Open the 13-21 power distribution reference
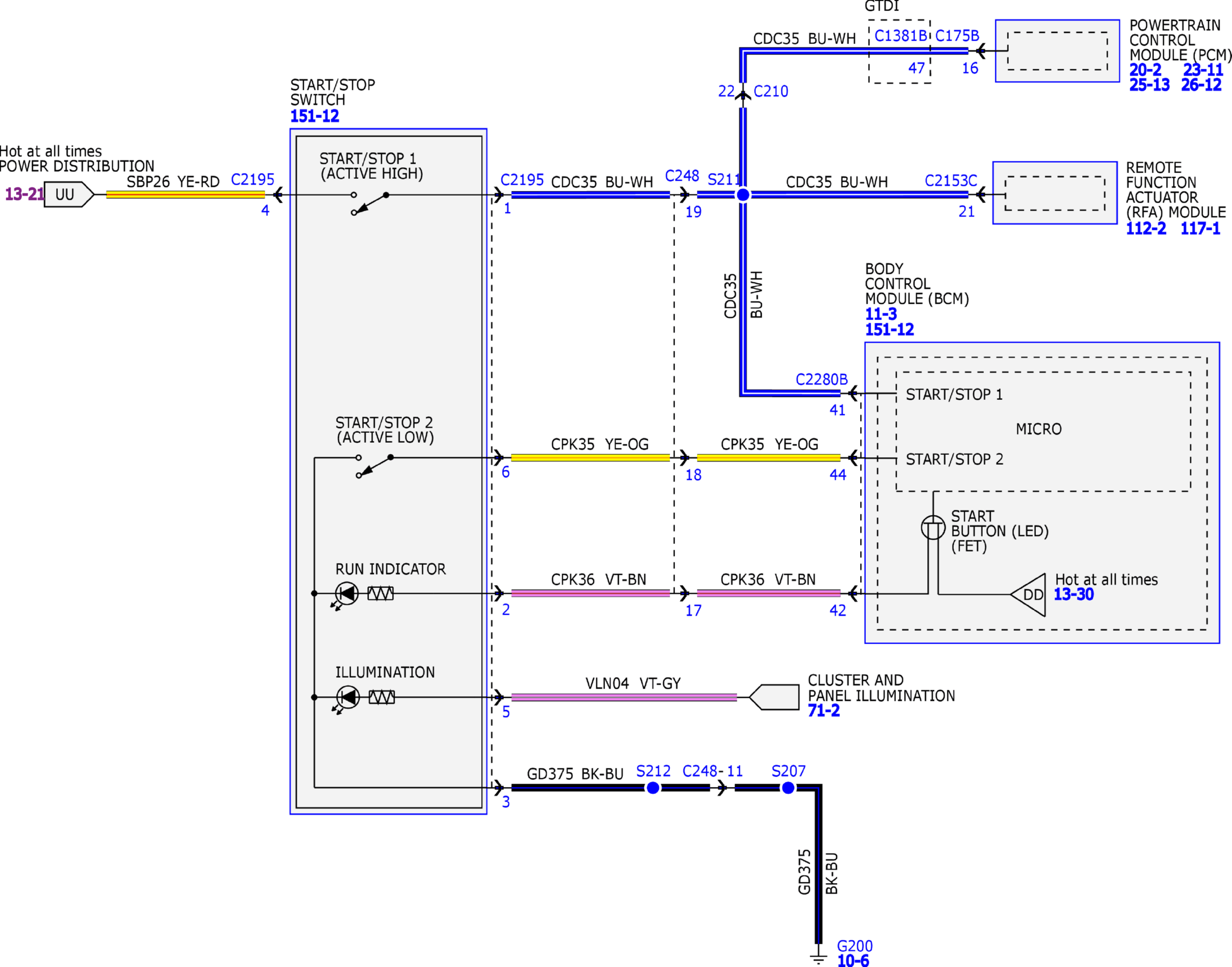 click(x=24, y=194)
